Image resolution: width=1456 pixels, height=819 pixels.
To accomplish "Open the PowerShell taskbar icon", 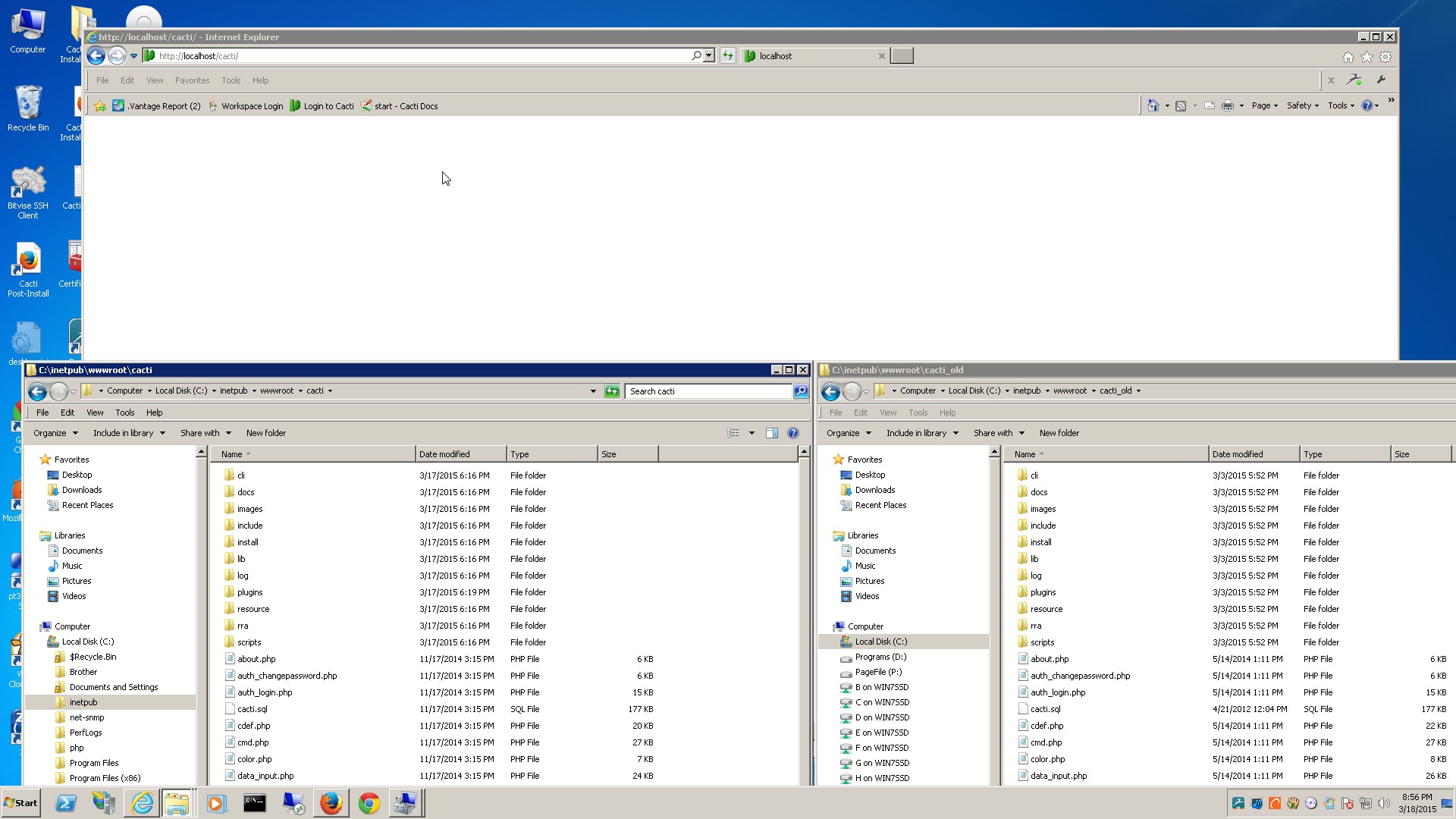I will tap(66, 803).
